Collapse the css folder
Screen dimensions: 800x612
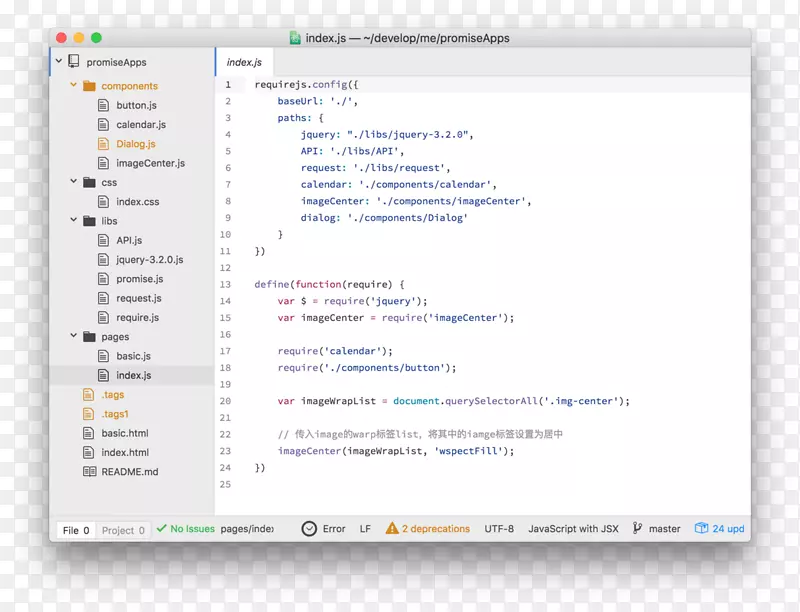click(73, 182)
